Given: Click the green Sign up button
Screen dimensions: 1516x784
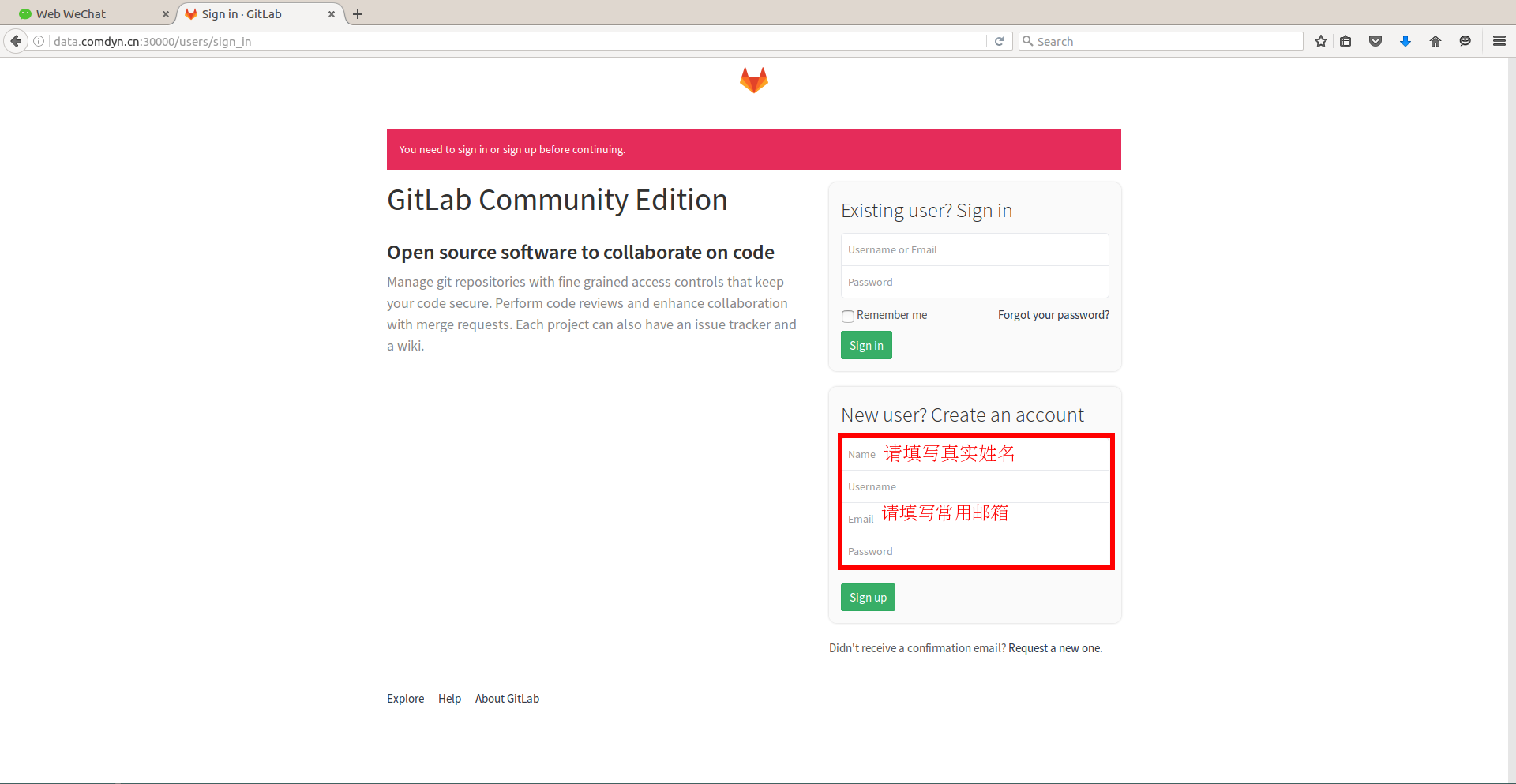Looking at the screenshot, I should 868,598.
